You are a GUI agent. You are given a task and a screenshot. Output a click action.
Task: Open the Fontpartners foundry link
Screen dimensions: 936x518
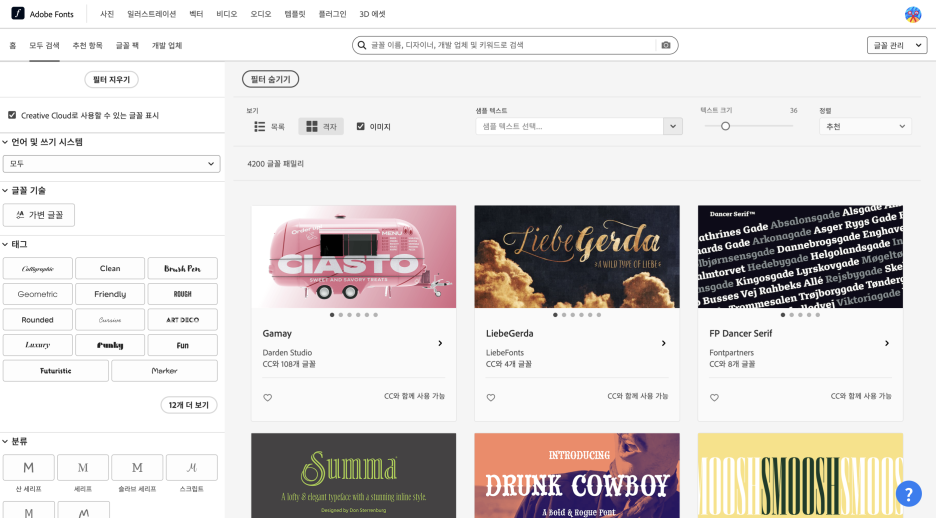[731, 353]
